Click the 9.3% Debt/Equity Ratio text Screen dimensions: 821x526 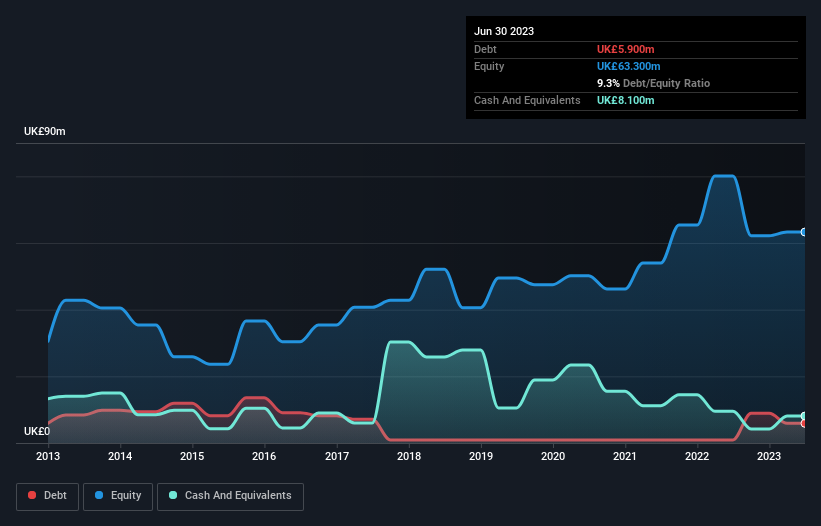653,83
